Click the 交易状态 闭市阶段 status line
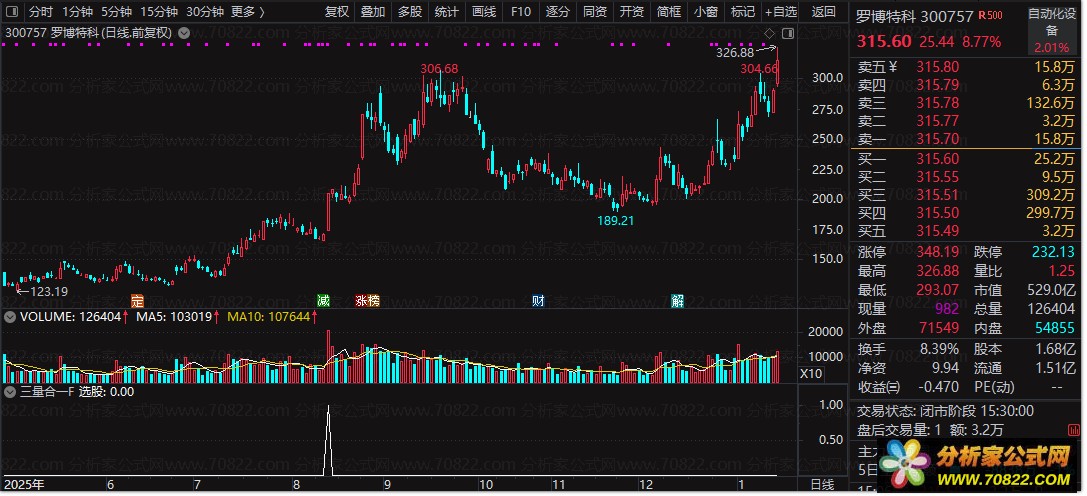Image resolution: width=1087 pixels, height=496 pixels. click(946, 411)
